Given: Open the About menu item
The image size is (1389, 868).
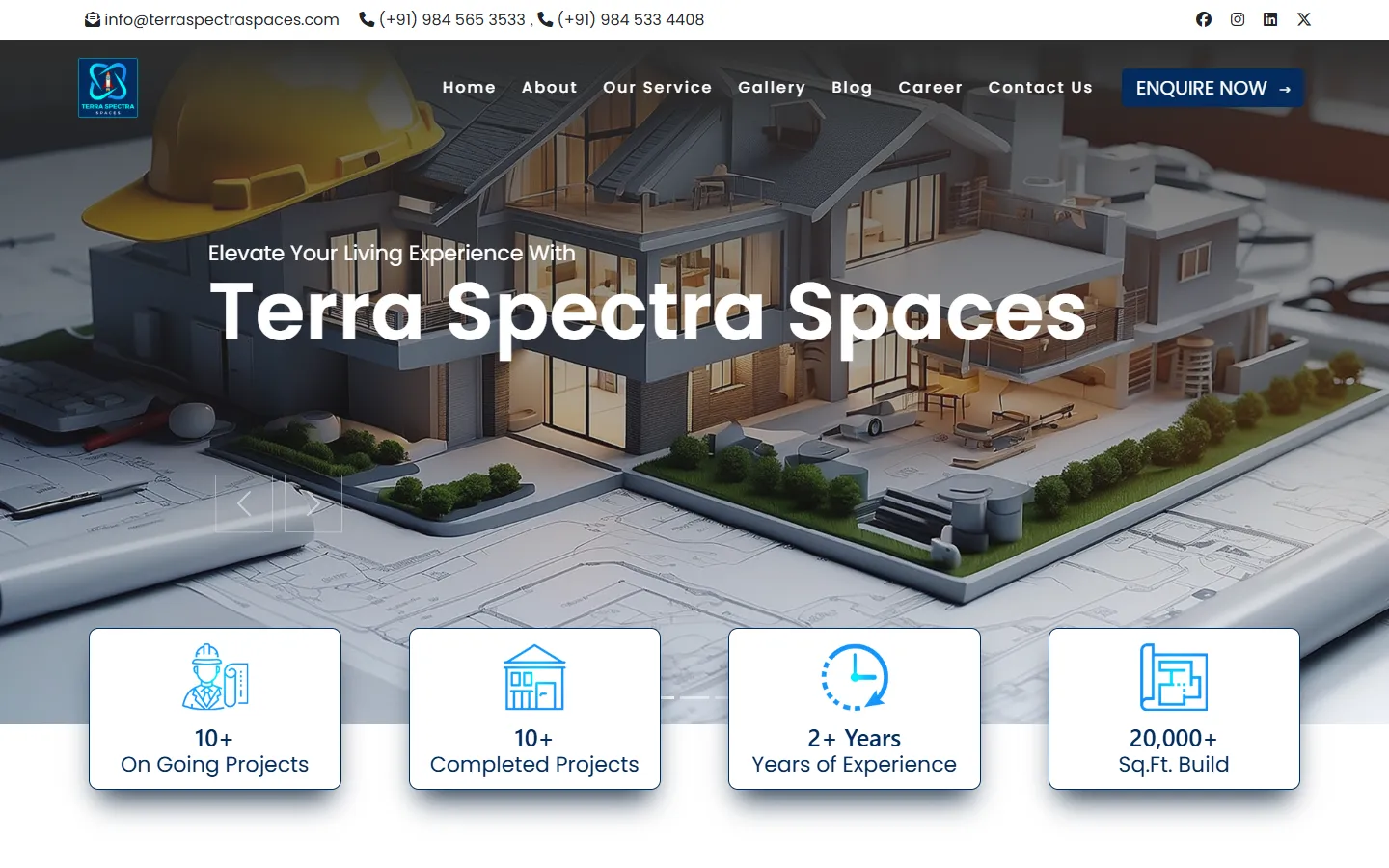Looking at the screenshot, I should pos(550,87).
